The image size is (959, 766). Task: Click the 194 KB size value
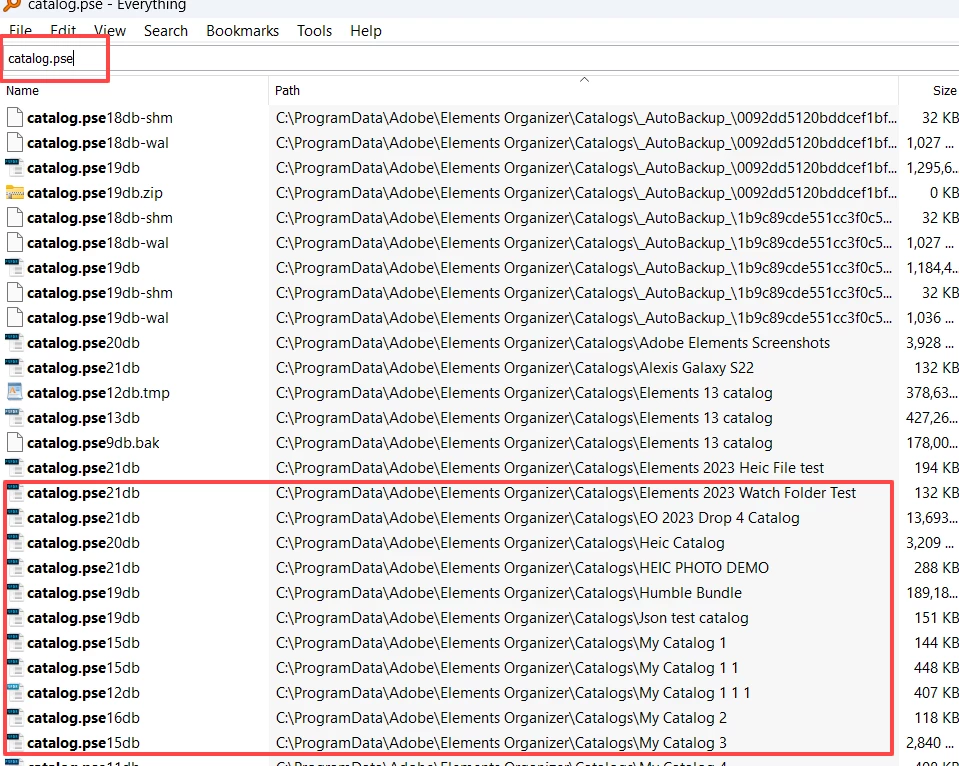point(936,468)
